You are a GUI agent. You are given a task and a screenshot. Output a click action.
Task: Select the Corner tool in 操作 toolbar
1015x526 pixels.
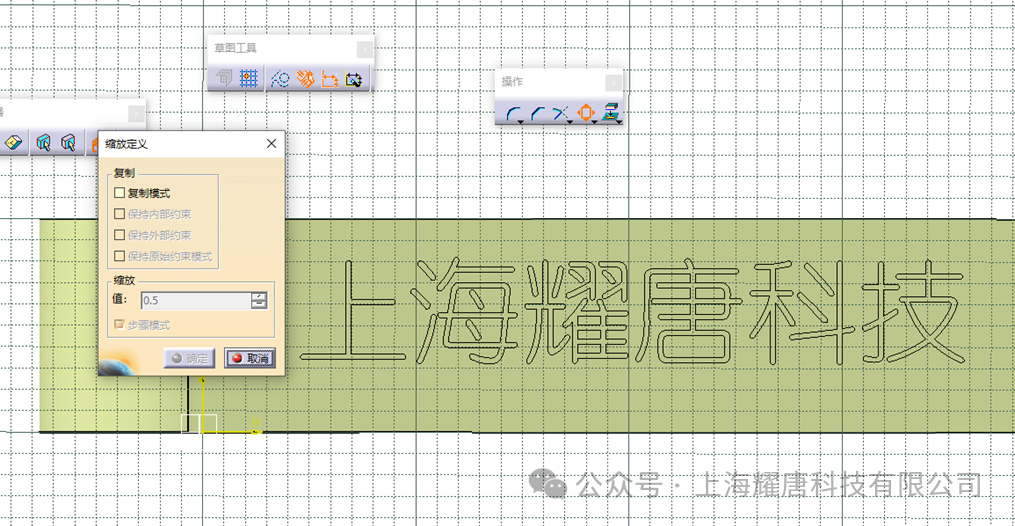pyautogui.click(x=514, y=114)
